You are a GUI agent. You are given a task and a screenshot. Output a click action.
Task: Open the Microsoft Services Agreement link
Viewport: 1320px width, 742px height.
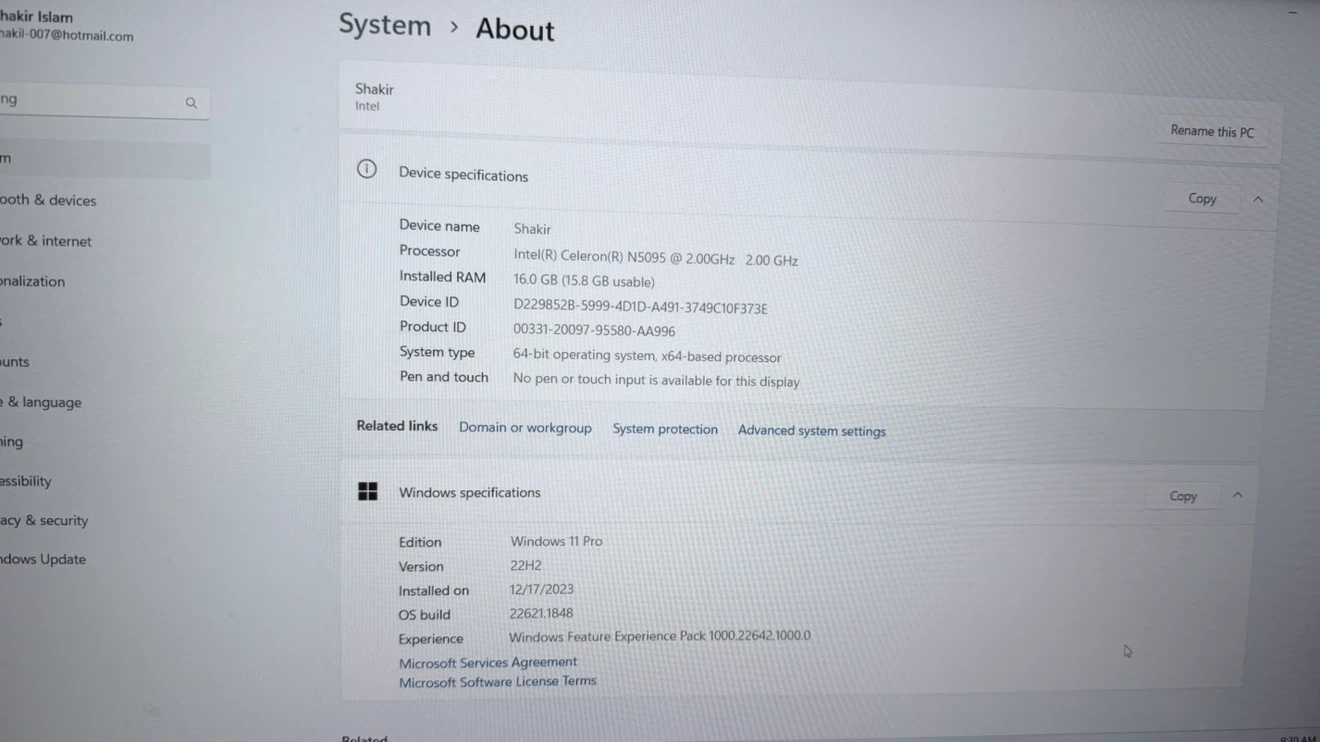(488, 662)
